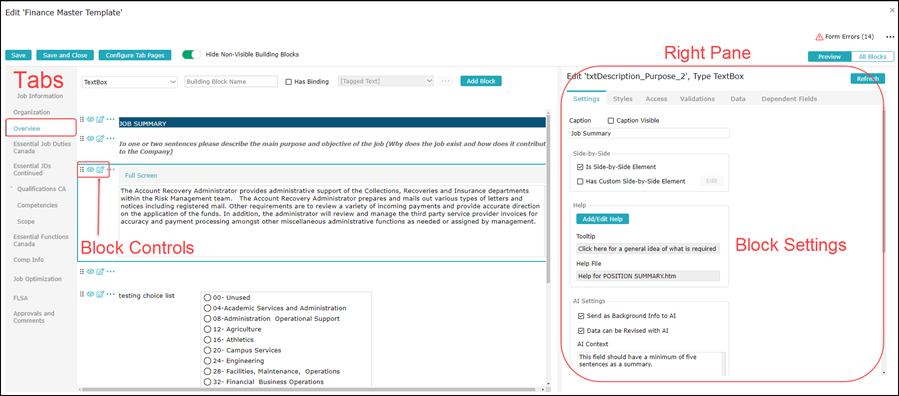This screenshot has height=396, width=899.
Task: Open the TextBox block type dropdown
Action: pyautogui.click(x=130, y=82)
